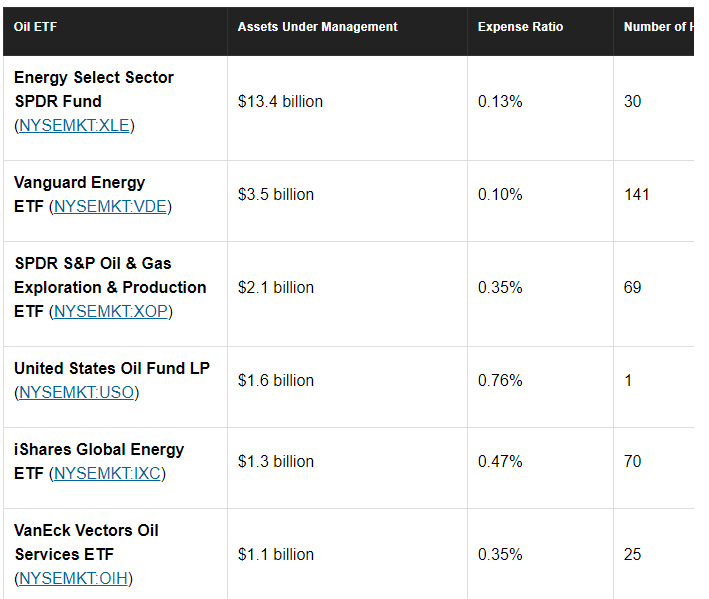Click the Expense Ratio column header
The height and width of the screenshot is (599, 709).
click(520, 27)
